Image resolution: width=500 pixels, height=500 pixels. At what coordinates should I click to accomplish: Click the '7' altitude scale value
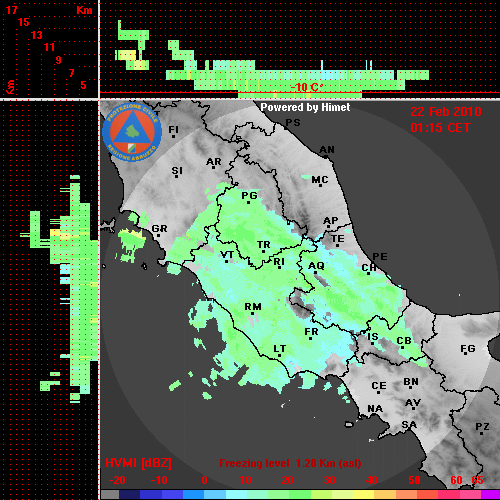tap(71, 73)
